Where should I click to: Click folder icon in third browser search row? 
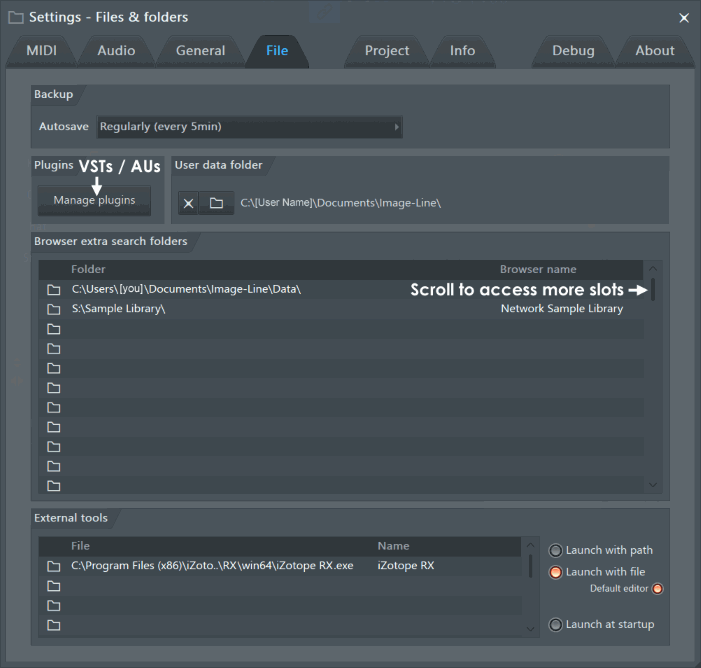(x=54, y=329)
